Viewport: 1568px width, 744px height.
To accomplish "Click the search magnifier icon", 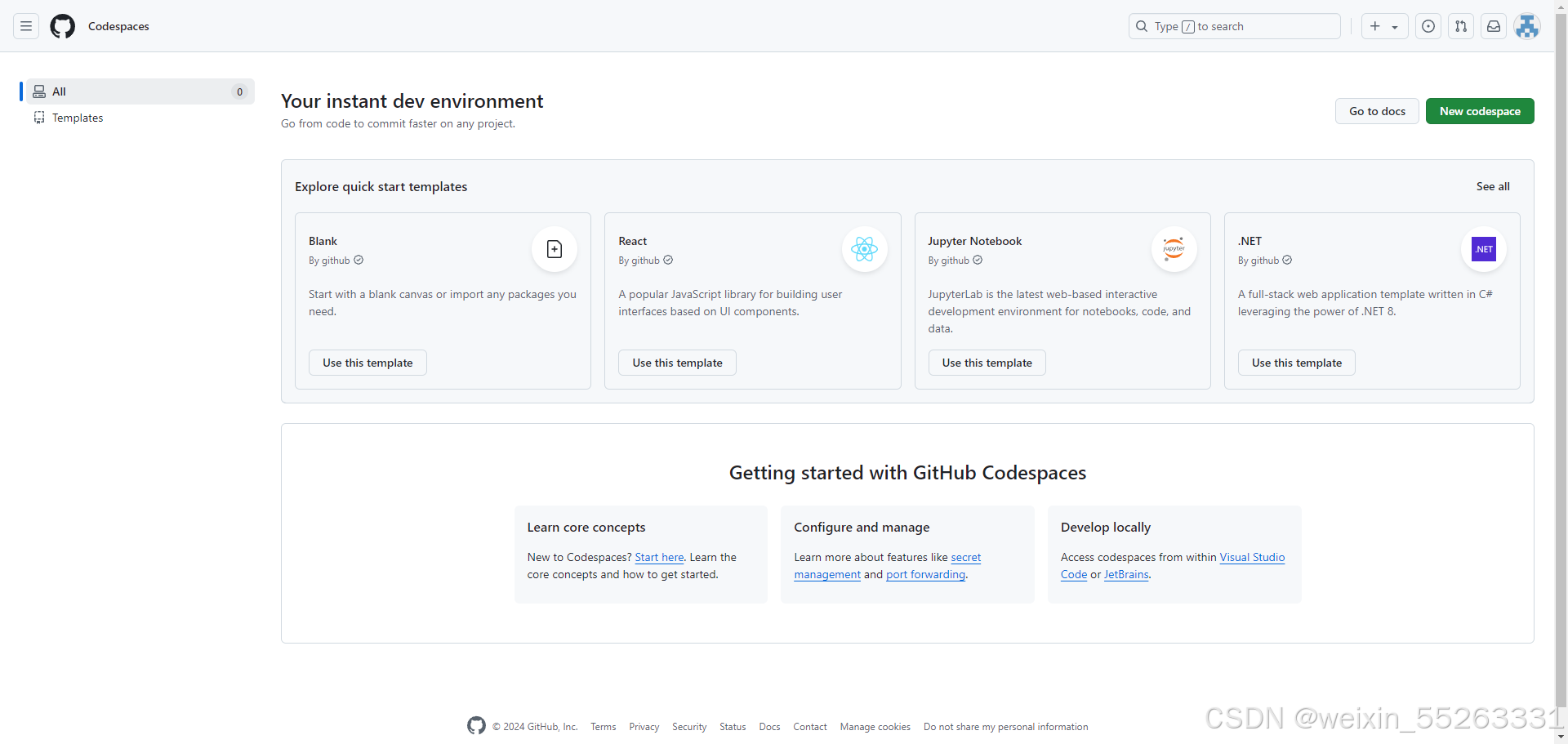I will pos(1142,26).
